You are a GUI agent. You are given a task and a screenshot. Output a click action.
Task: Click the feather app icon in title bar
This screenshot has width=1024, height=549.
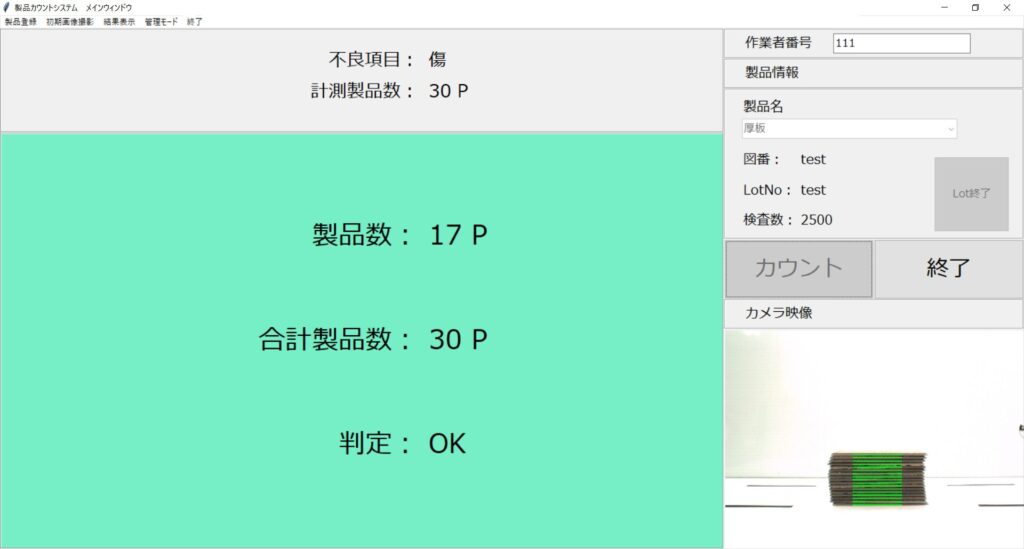click(8, 7)
